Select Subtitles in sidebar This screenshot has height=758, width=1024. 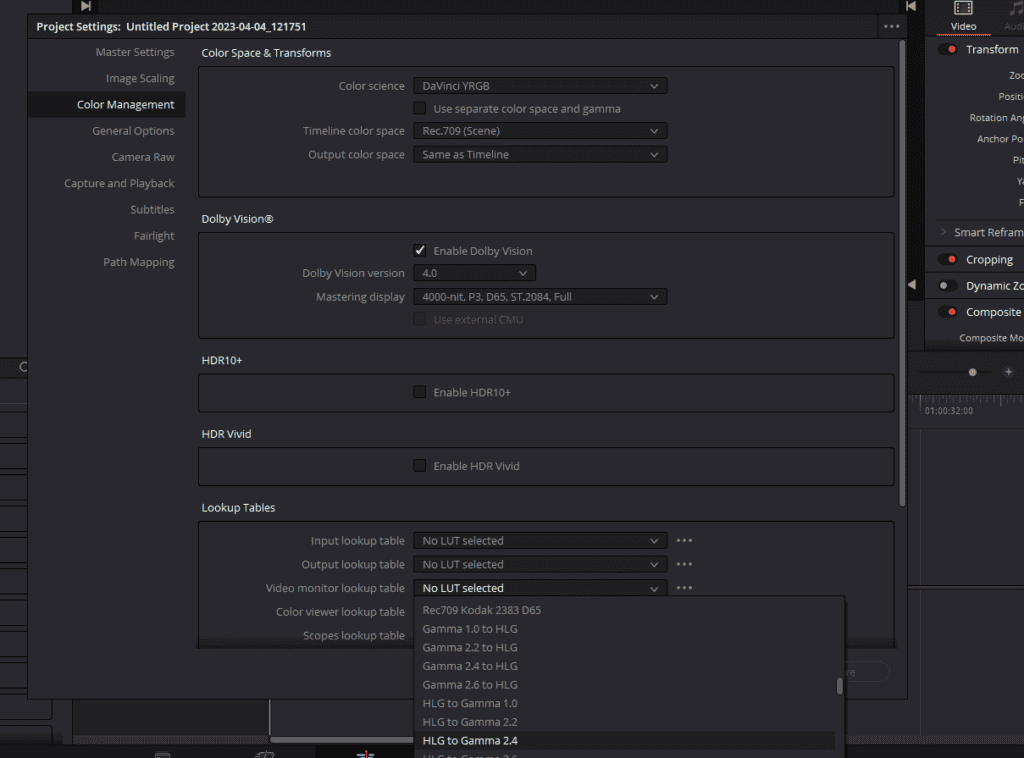(152, 210)
